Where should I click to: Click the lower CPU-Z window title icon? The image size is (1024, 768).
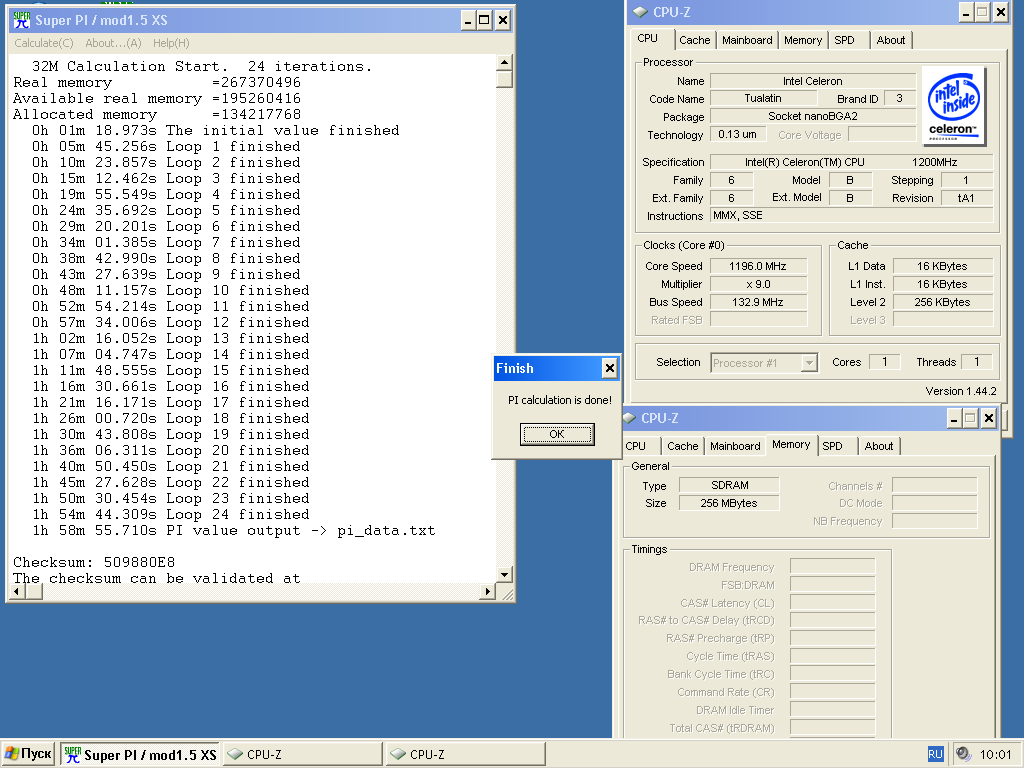[630, 418]
